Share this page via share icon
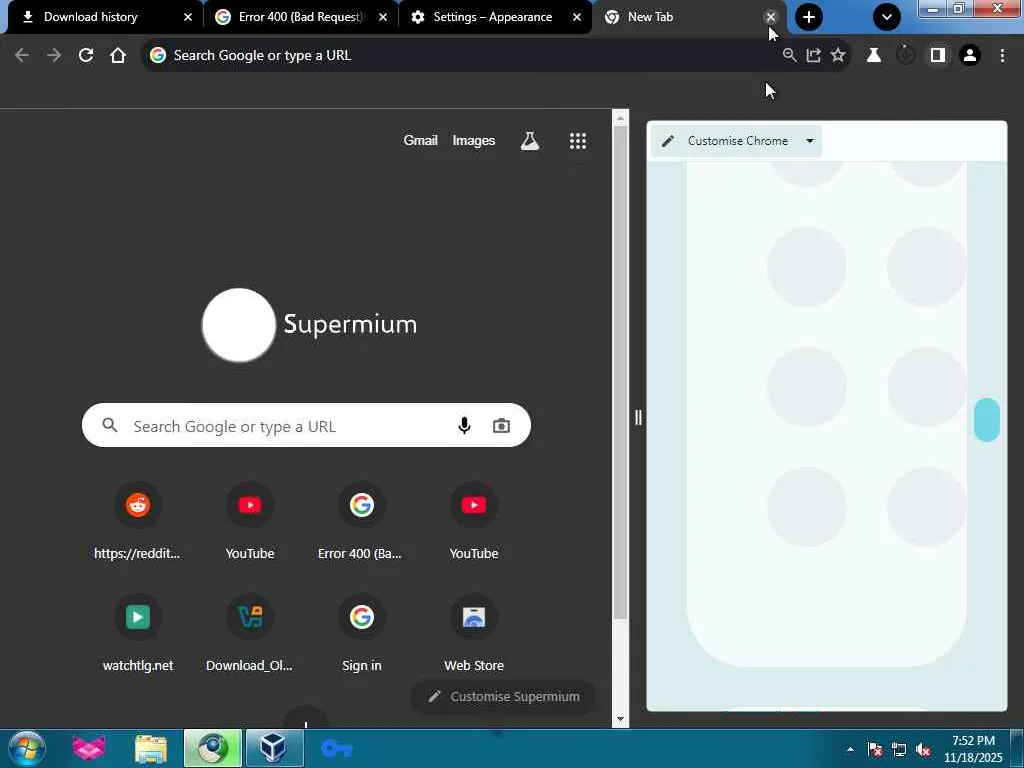The image size is (1024, 768). 814,56
